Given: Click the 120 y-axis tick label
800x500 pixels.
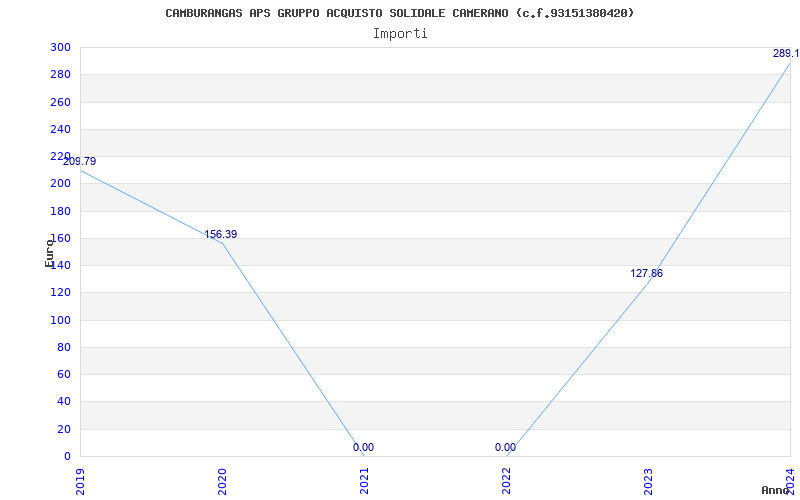Looking at the screenshot, I should (60, 293).
